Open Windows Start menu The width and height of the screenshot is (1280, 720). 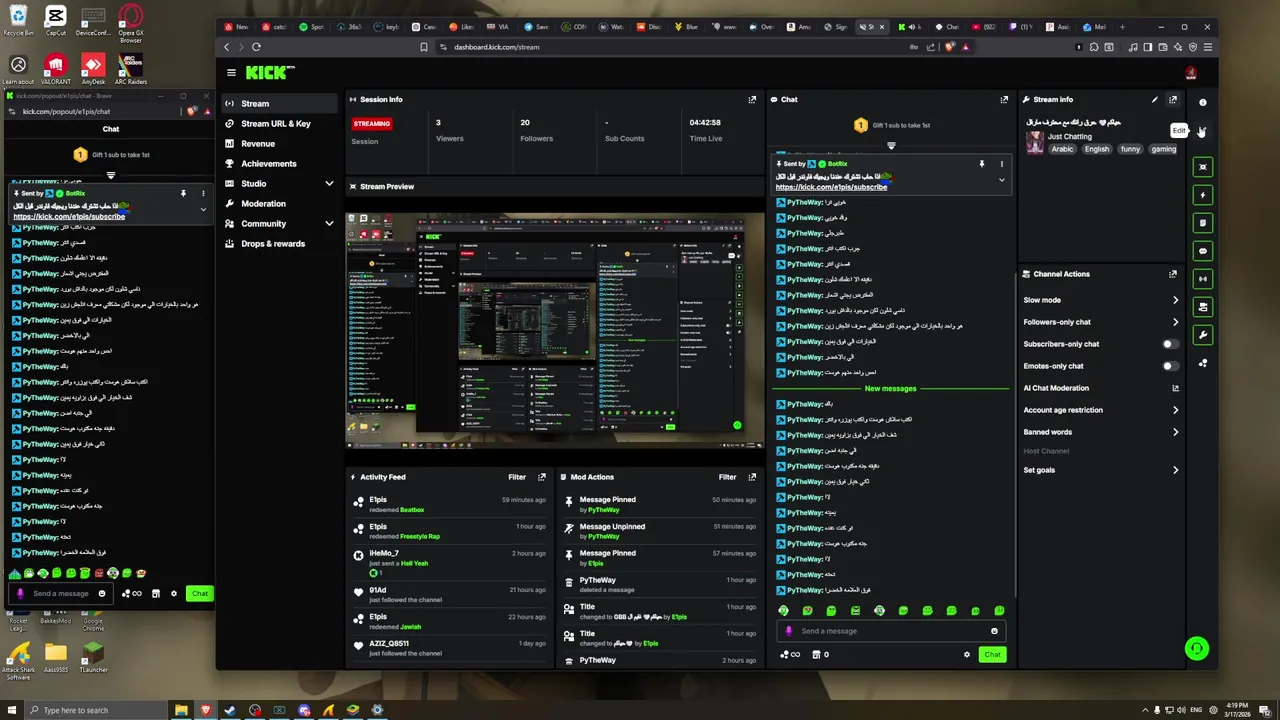pyautogui.click(x=12, y=710)
